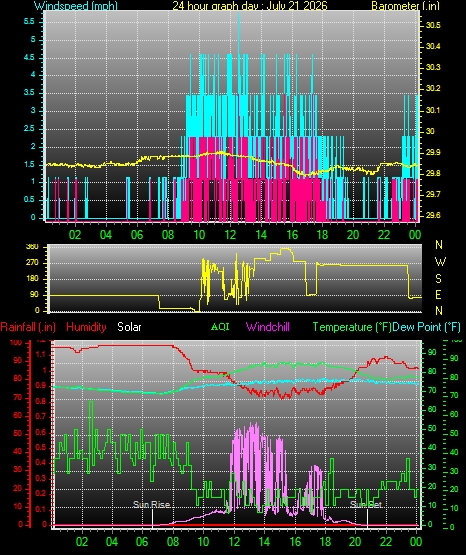
Task: Click the W compass direction label
Action: coord(440,262)
